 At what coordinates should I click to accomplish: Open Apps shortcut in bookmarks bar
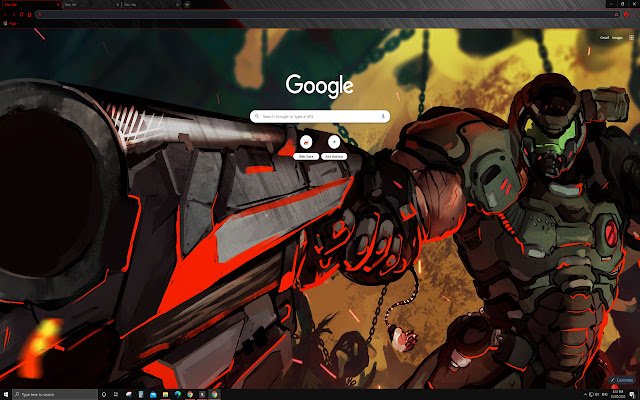[10, 23]
